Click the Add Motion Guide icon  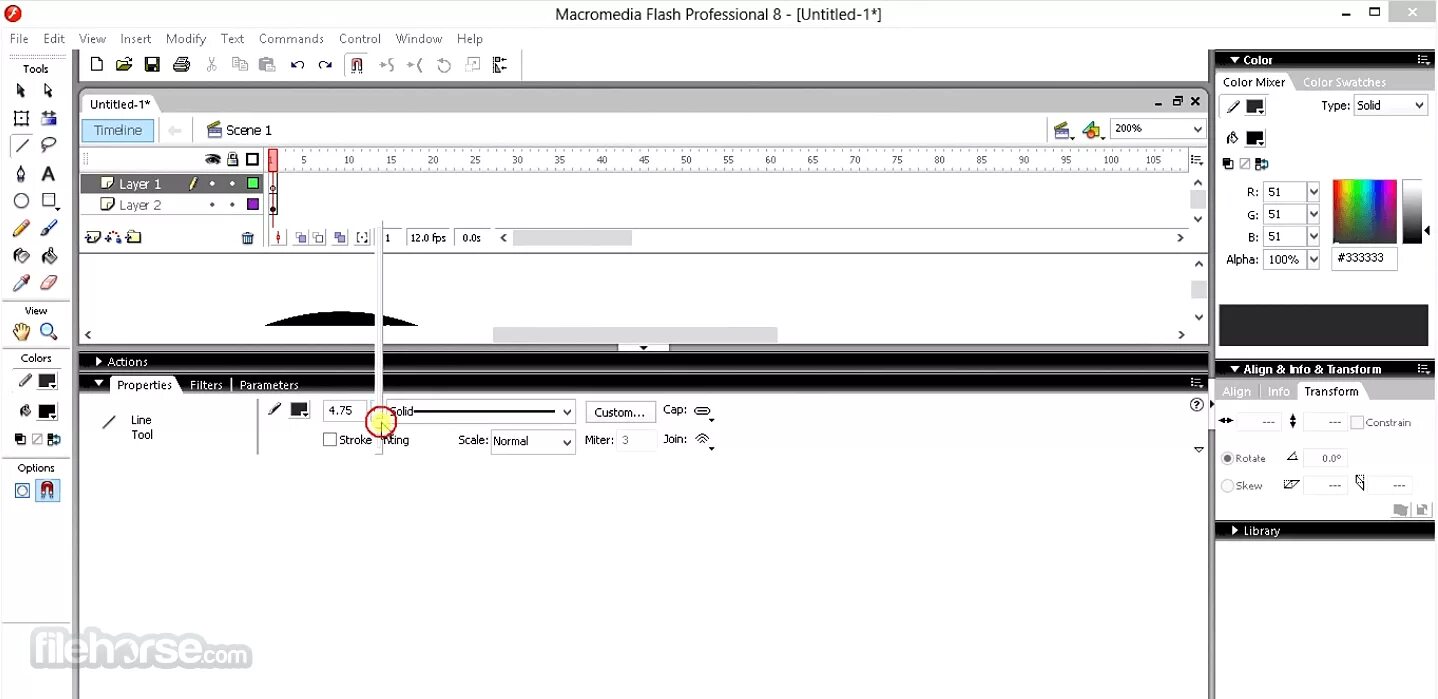(x=113, y=237)
